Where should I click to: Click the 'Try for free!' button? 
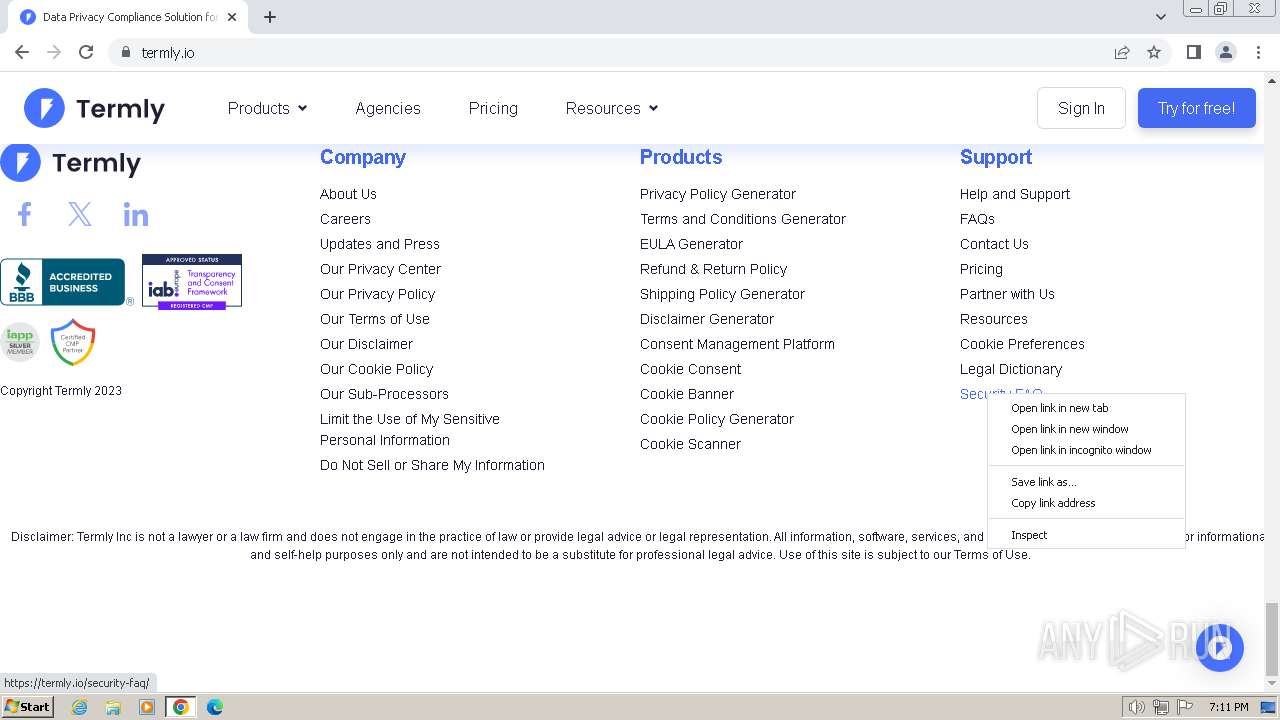point(1196,108)
